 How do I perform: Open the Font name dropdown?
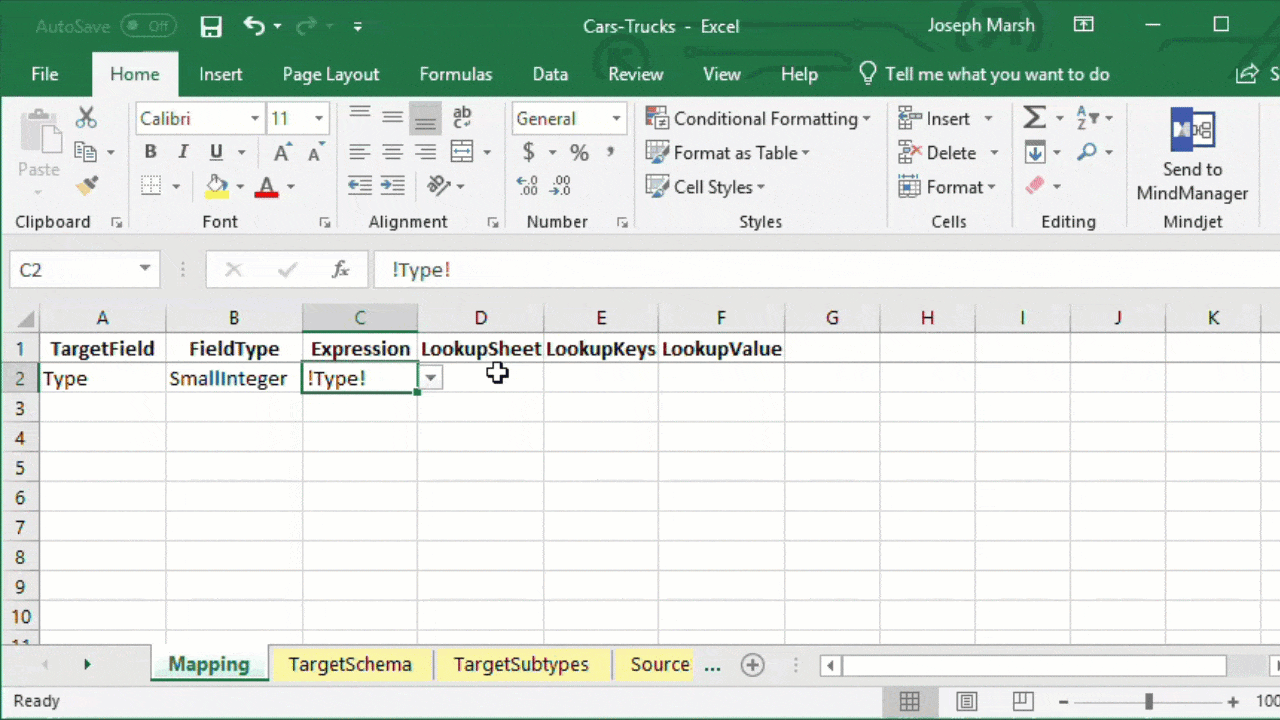pyautogui.click(x=255, y=119)
